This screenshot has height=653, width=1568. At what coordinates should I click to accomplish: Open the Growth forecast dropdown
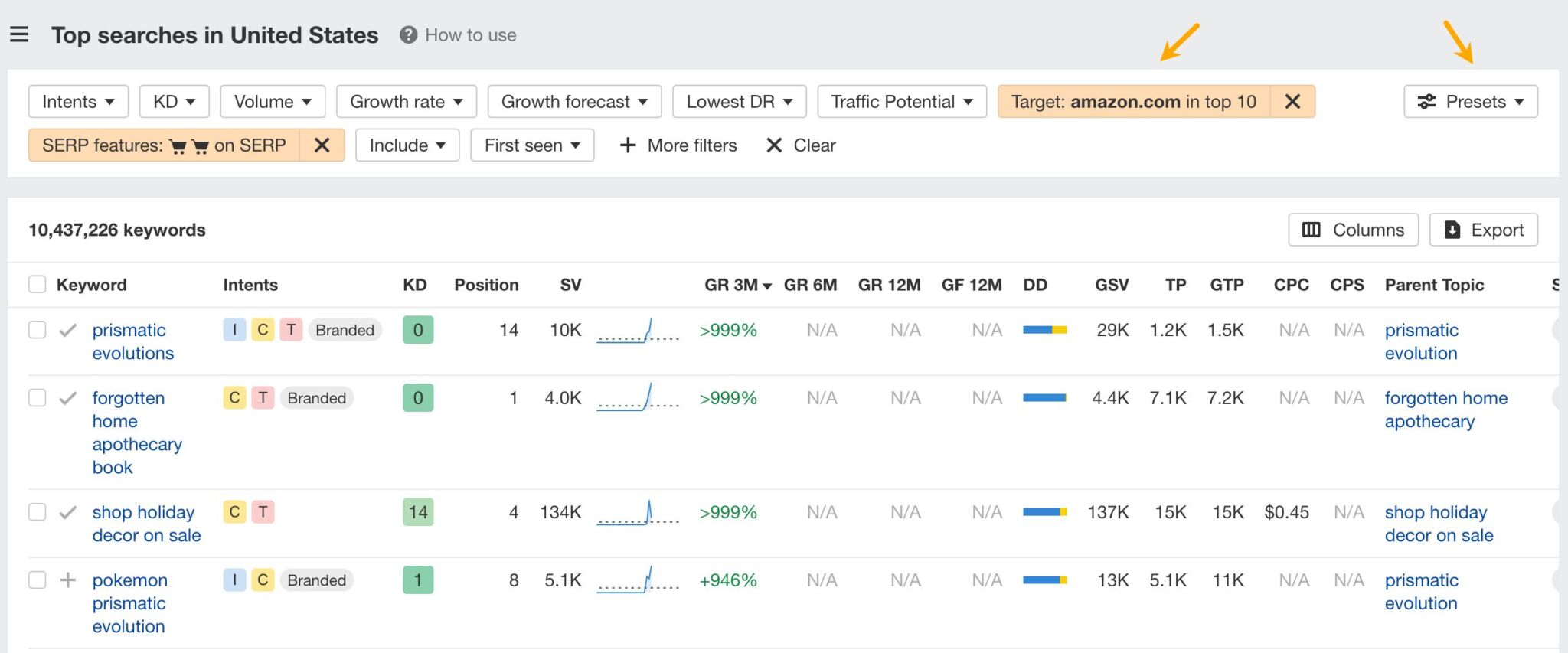click(x=574, y=102)
